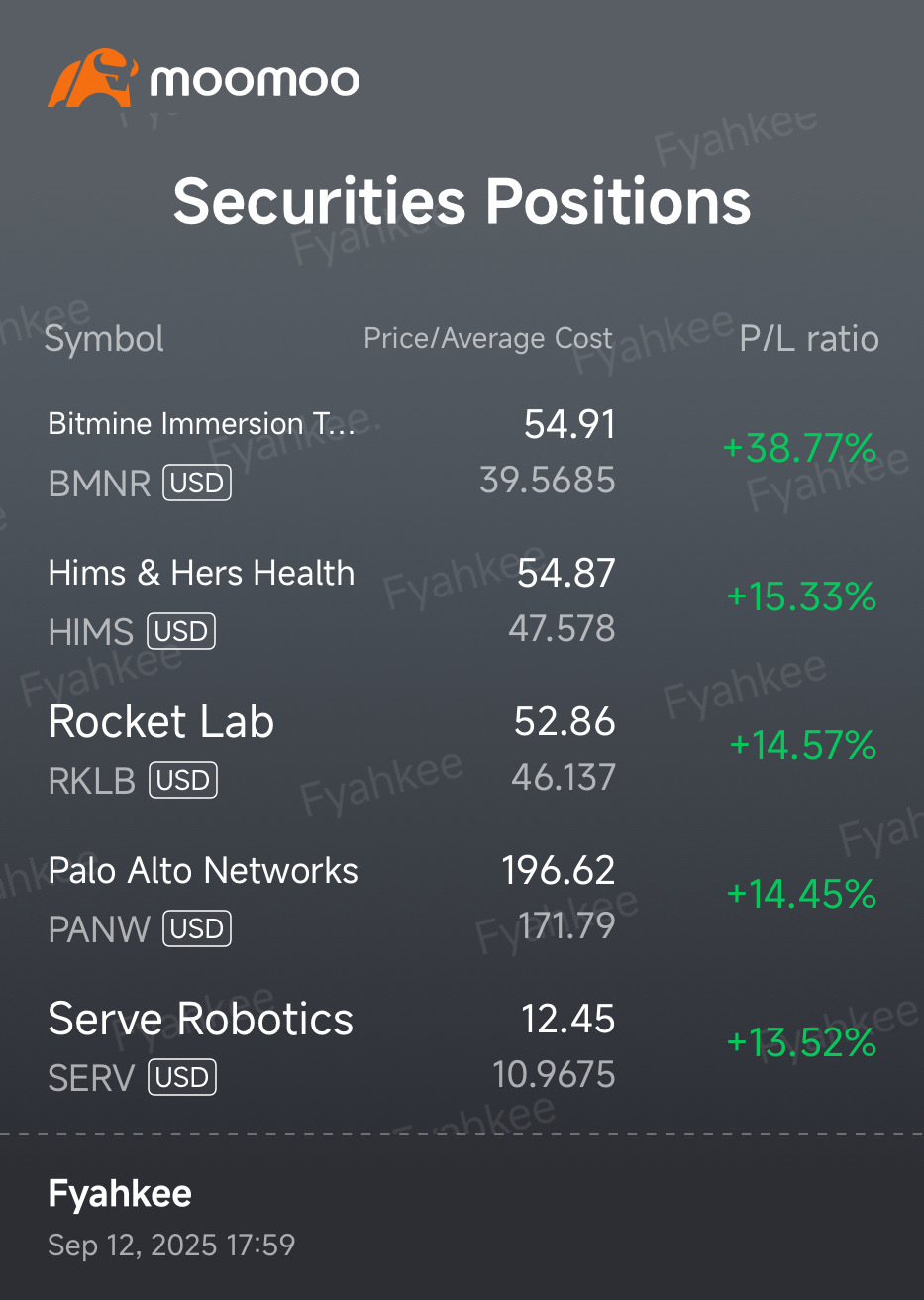
Task: Open the Palo Alto Networks position
Action: 462,898
